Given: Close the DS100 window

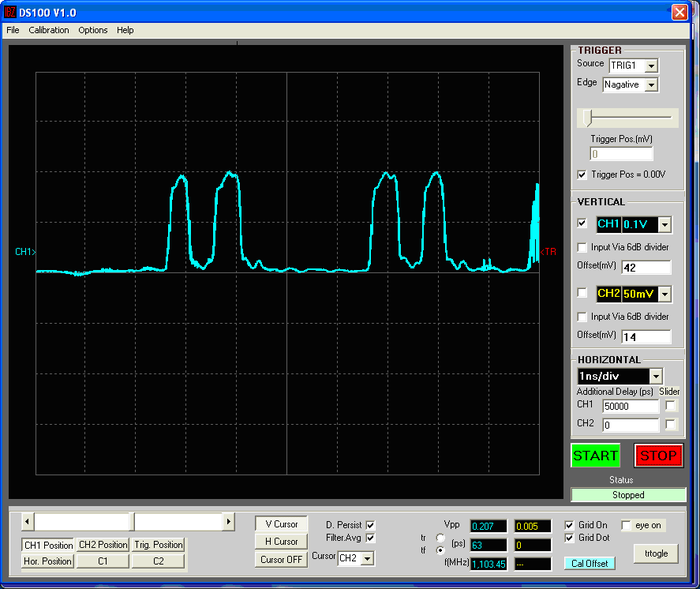Looking at the screenshot, I should [x=679, y=12].
